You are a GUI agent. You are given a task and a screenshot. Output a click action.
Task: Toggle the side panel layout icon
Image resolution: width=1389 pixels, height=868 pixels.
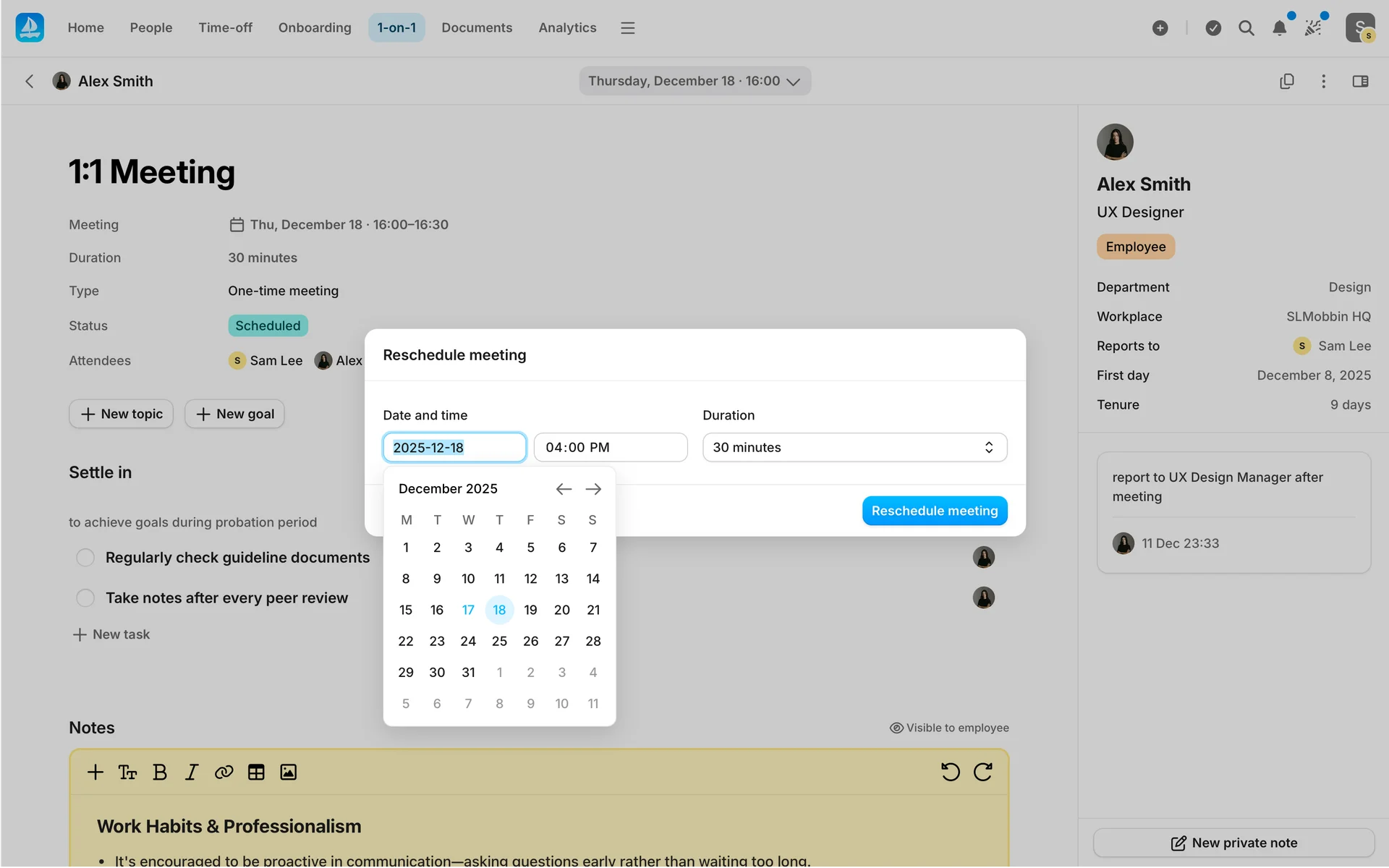tap(1360, 81)
